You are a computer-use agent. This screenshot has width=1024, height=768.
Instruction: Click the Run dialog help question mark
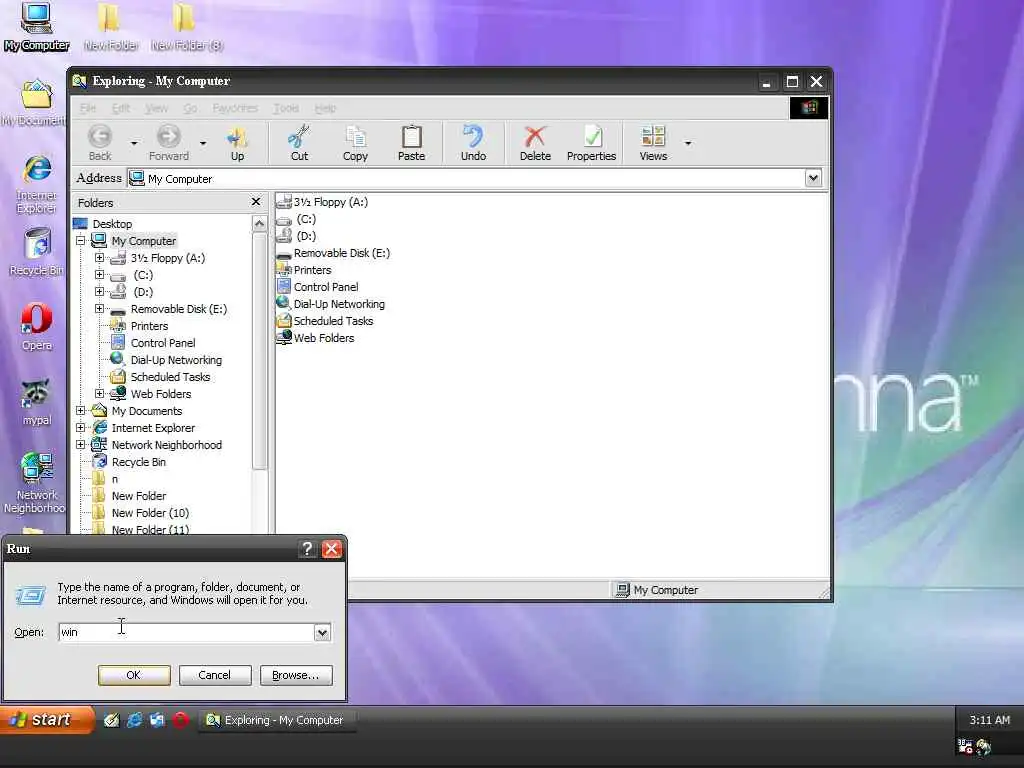pos(307,549)
